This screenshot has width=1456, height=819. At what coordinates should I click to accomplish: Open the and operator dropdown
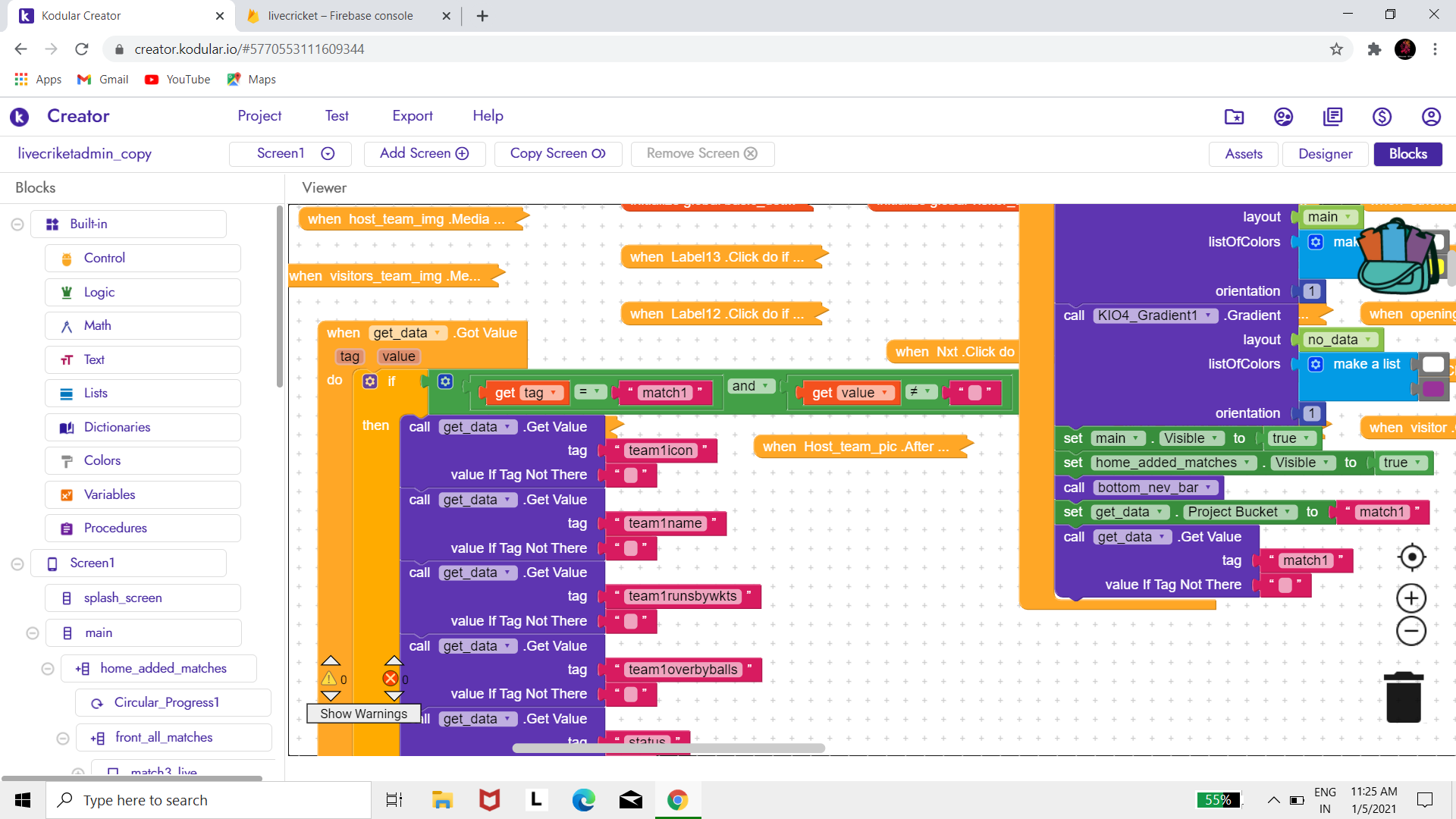click(751, 386)
